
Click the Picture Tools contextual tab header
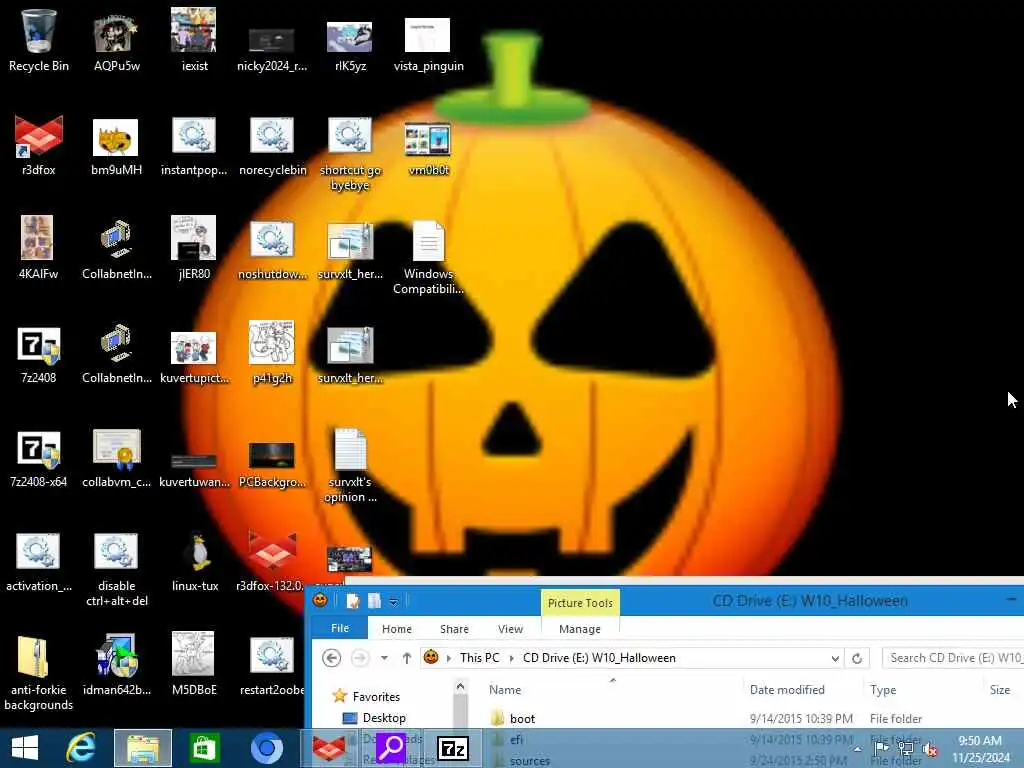(x=580, y=603)
